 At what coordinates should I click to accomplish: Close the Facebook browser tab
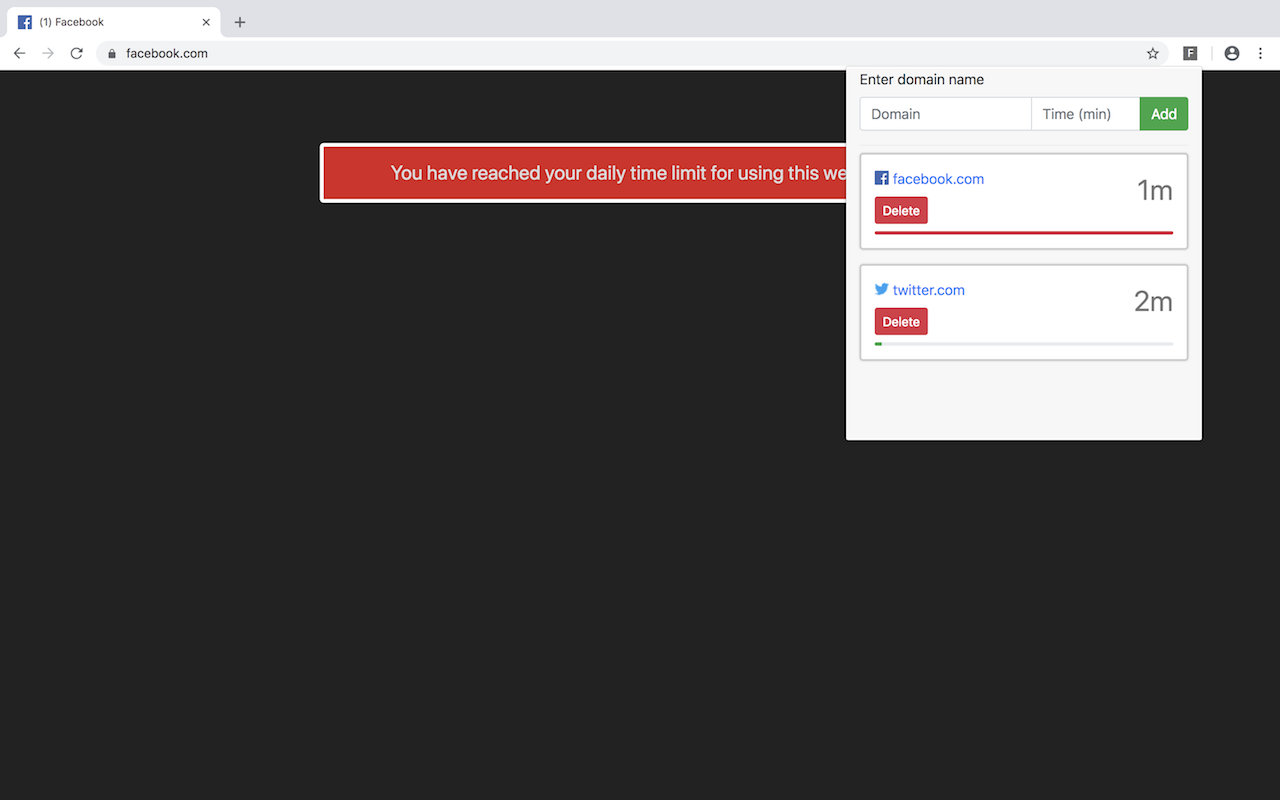pyautogui.click(x=206, y=22)
